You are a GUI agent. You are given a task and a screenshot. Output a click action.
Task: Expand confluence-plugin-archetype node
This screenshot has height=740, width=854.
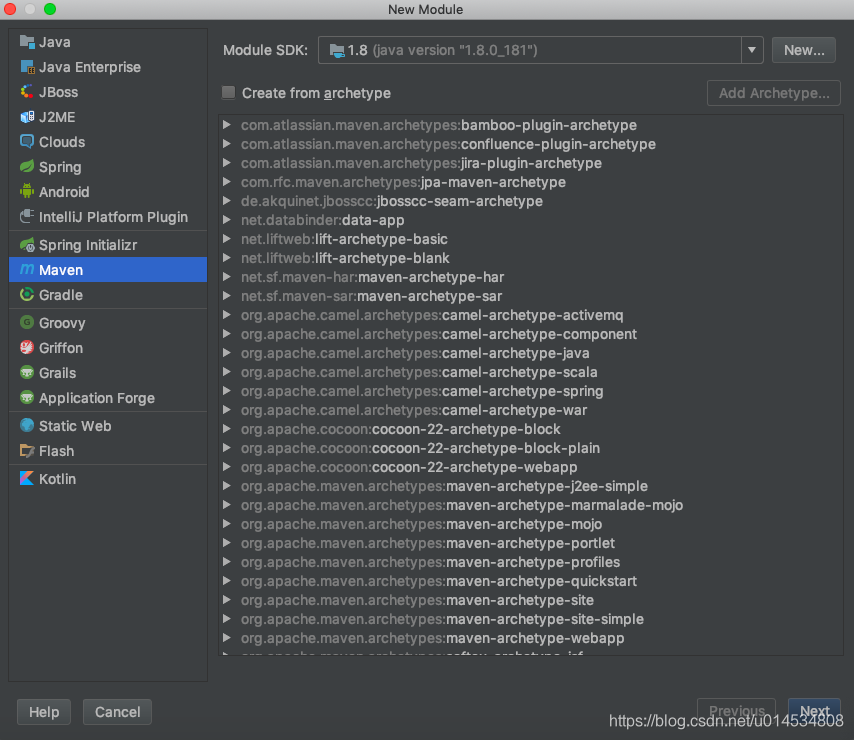(227, 144)
